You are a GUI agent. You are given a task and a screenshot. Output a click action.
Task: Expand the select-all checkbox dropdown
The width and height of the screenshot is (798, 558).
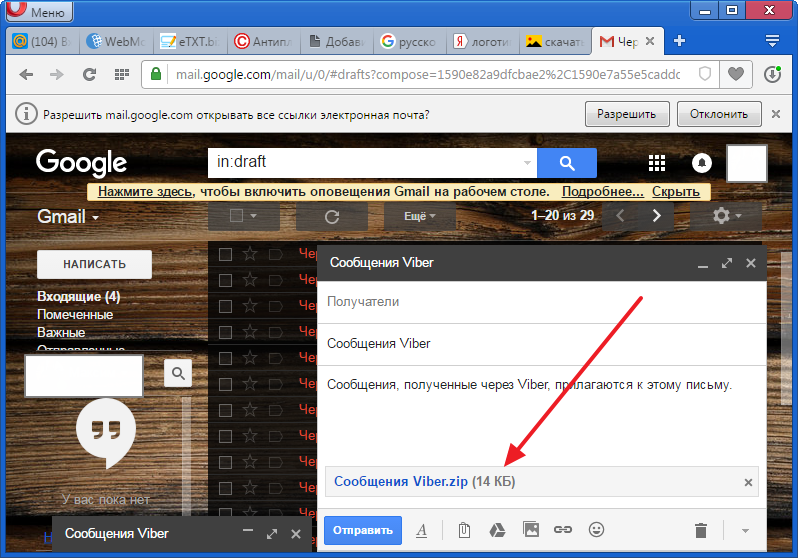[243, 216]
